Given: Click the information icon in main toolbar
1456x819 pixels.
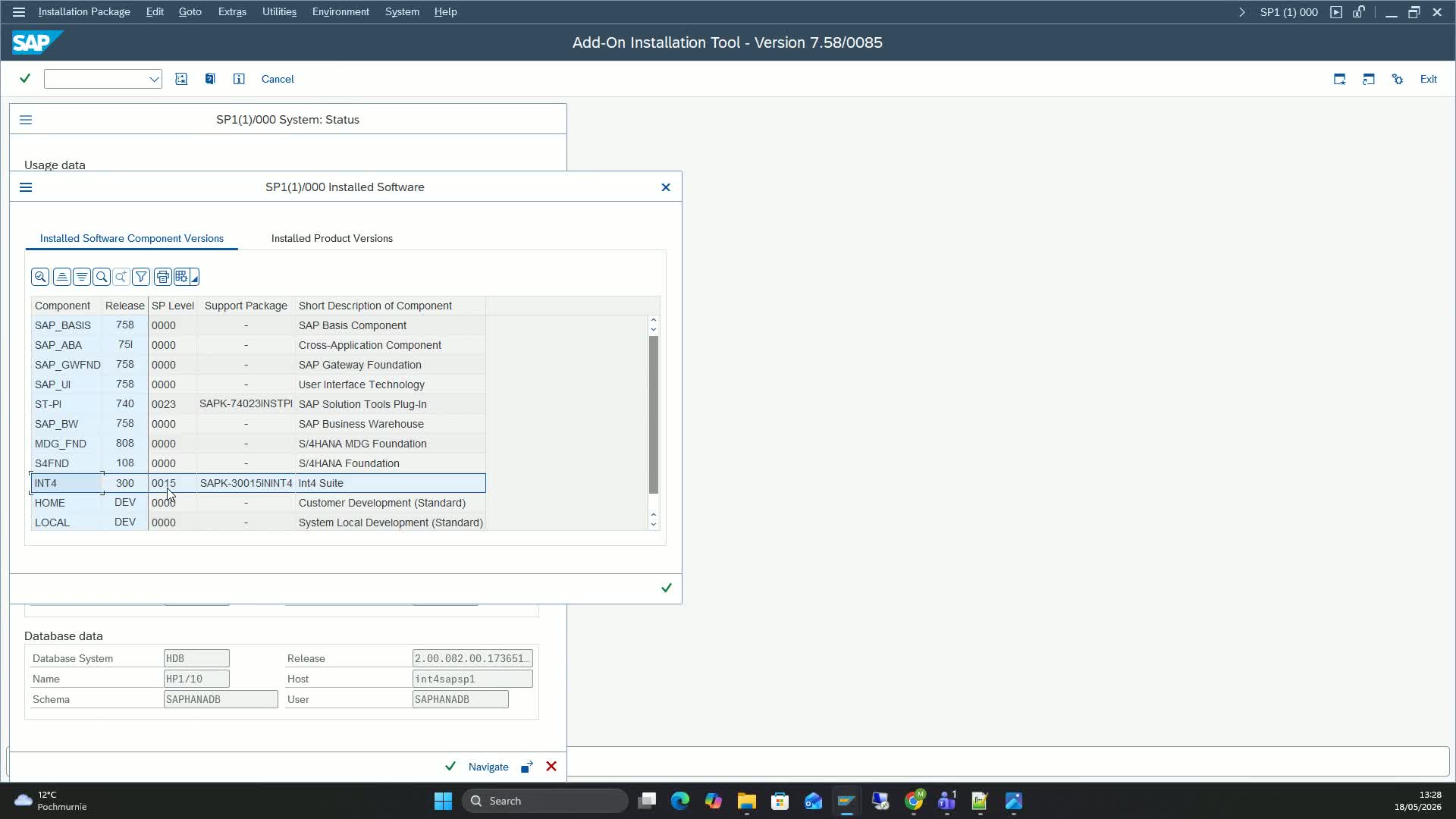Looking at the screenshot, I should click(x=239, y=79).
